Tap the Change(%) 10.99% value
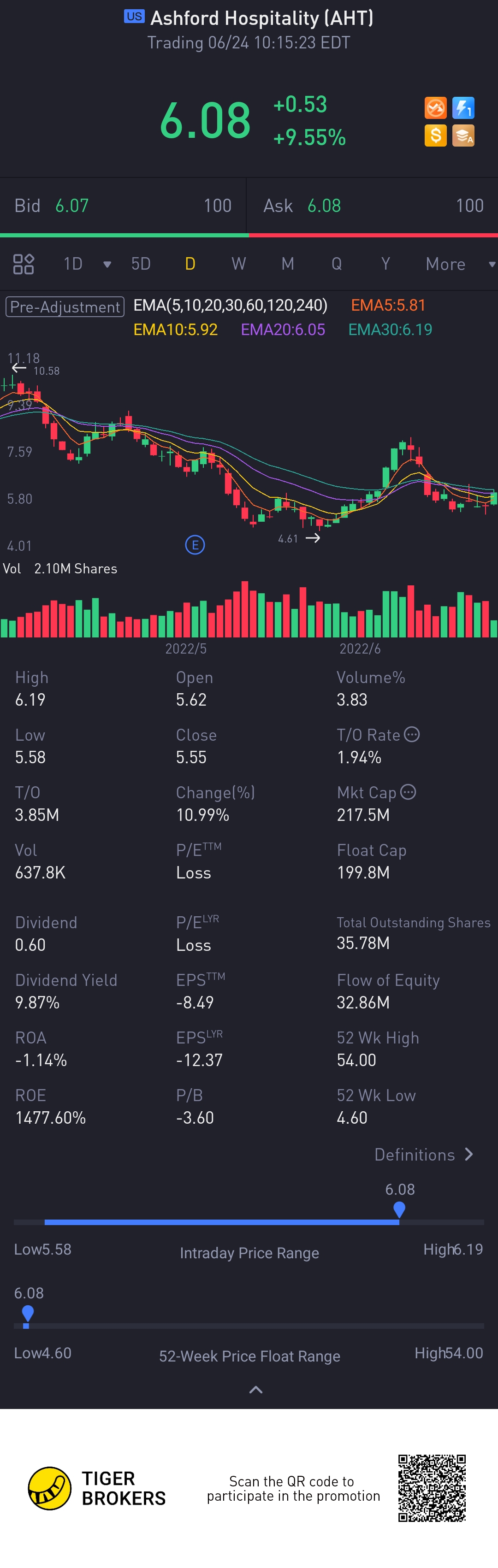 point(203,815)
